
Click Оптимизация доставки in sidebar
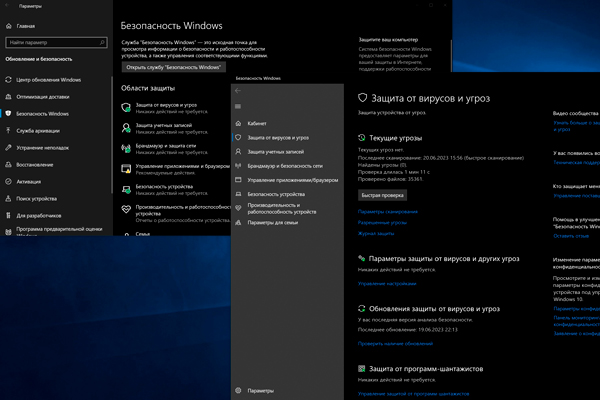click(43, 97)
